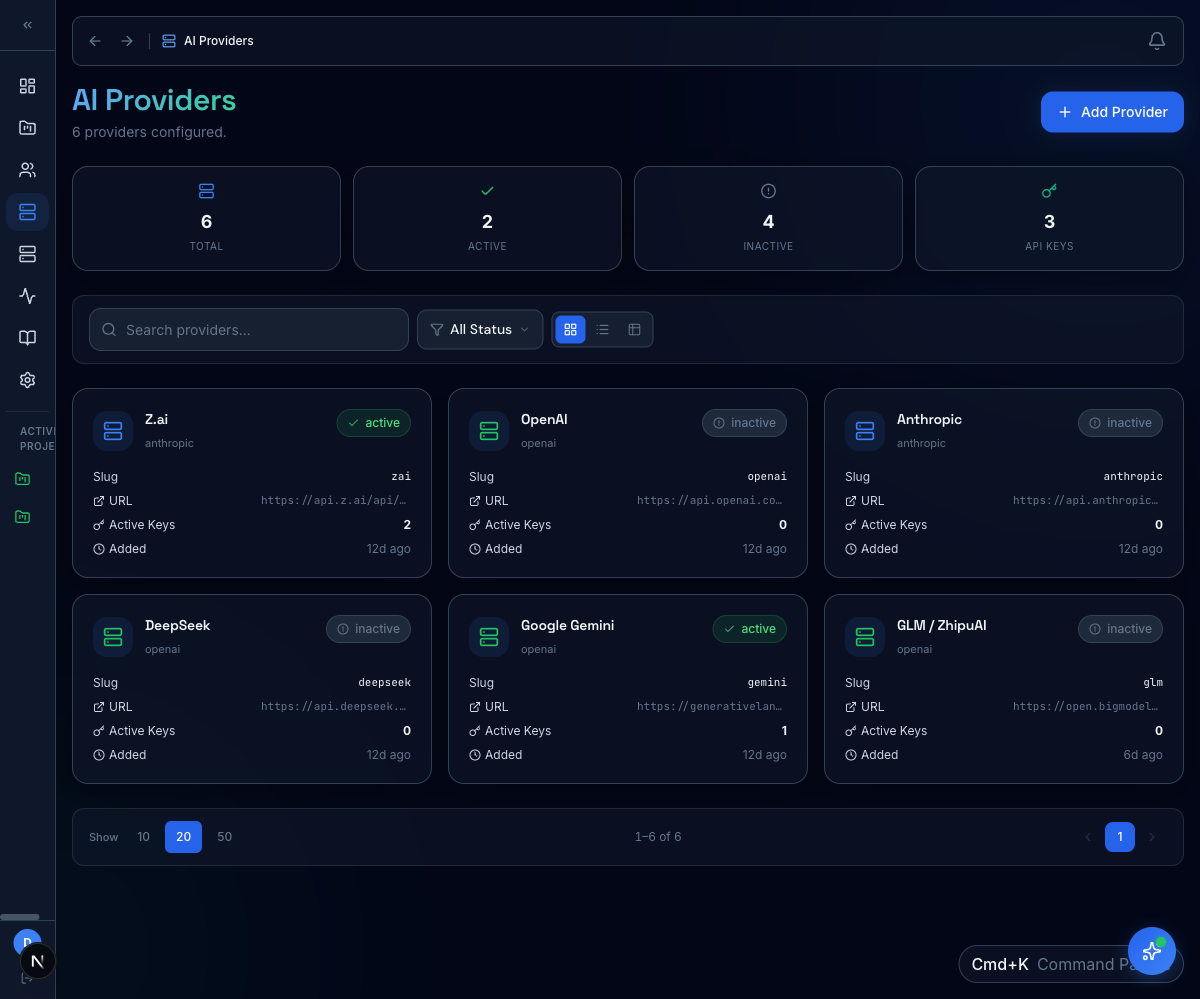Click the Inactive providers stat card
The image size is (1200, 999).
(x=768, y=218)
